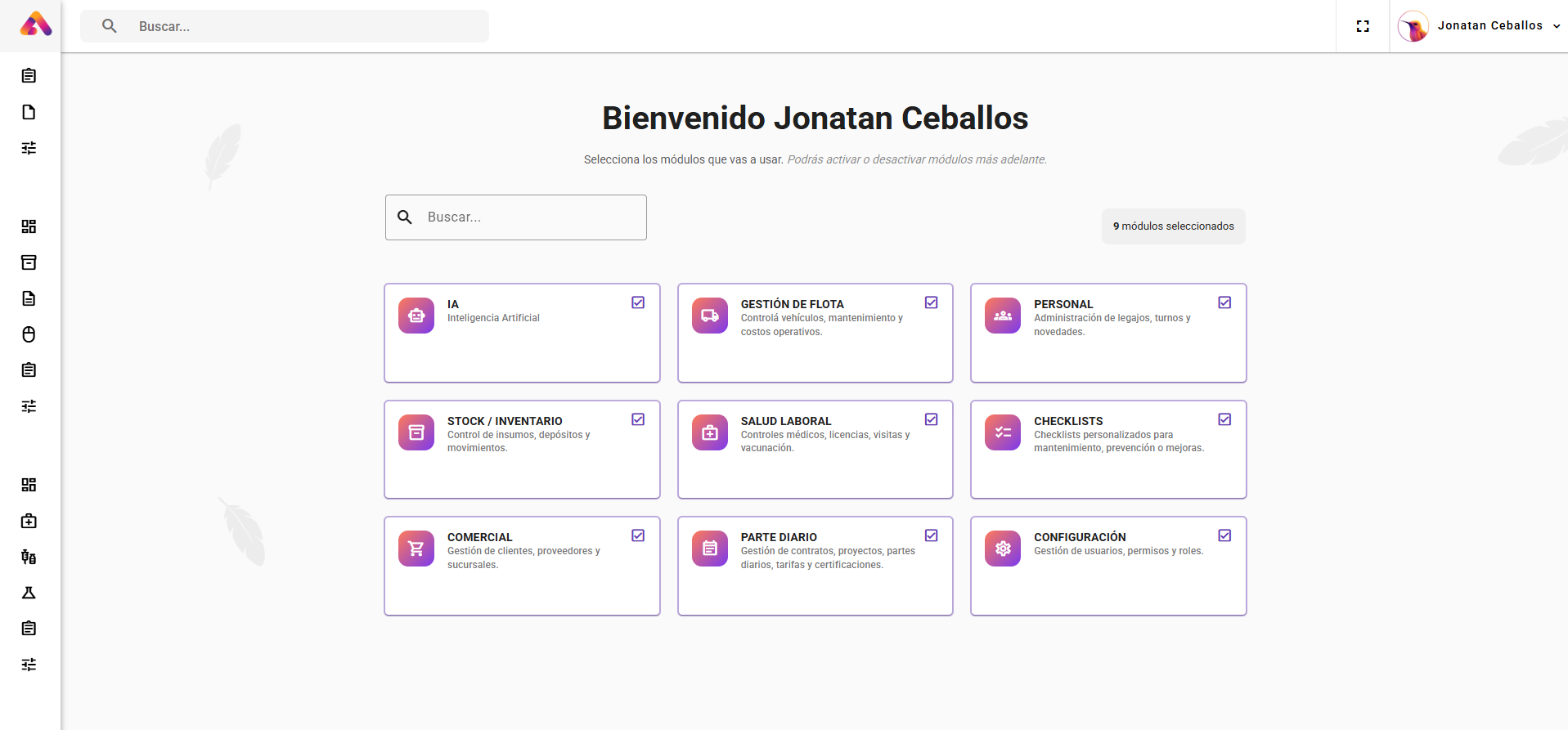Click the COMERCIAL card title
The image size is (1568, 730).
(x=480, y=537)
